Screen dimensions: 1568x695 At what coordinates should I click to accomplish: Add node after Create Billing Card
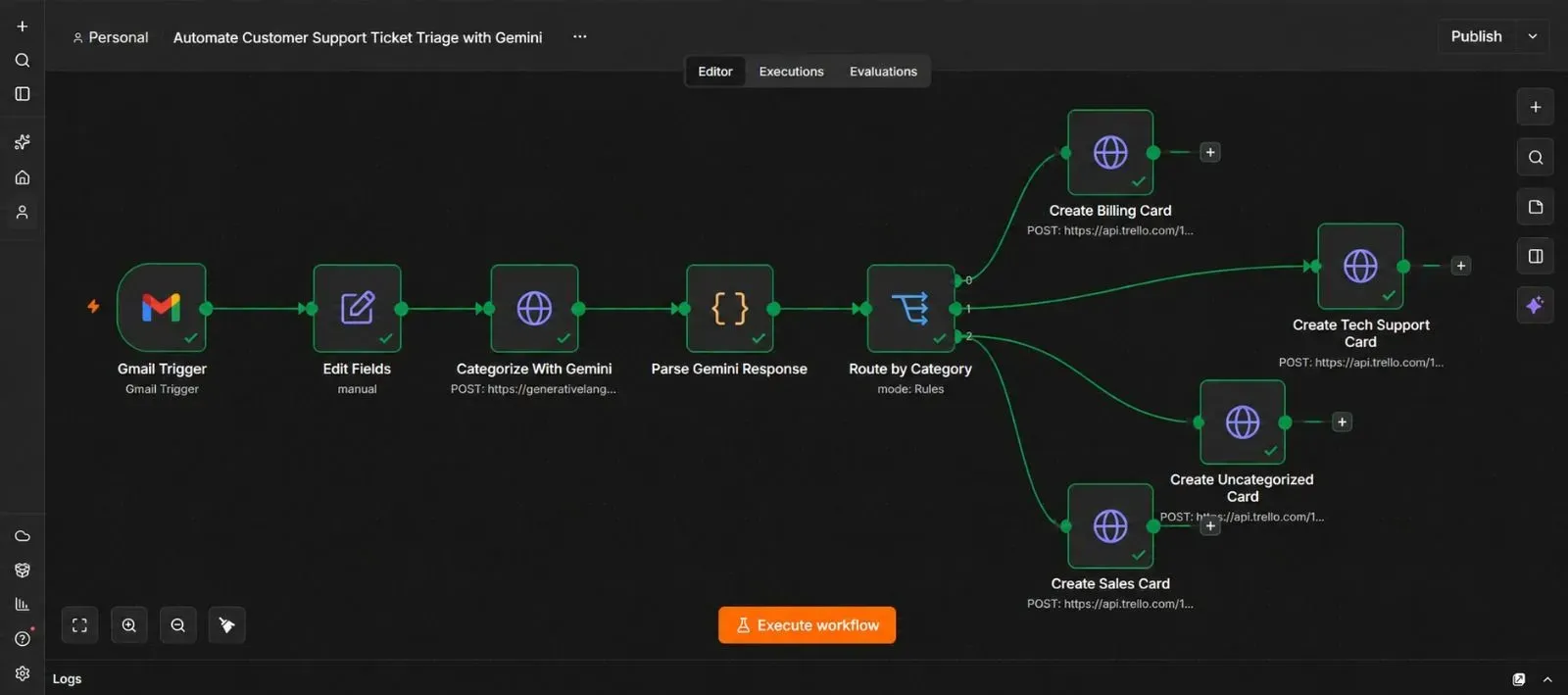[x=1210, y=152]
